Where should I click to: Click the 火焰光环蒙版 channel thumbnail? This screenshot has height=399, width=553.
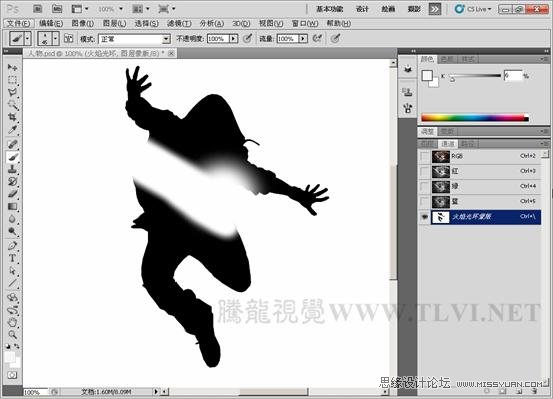click(441, 217)
